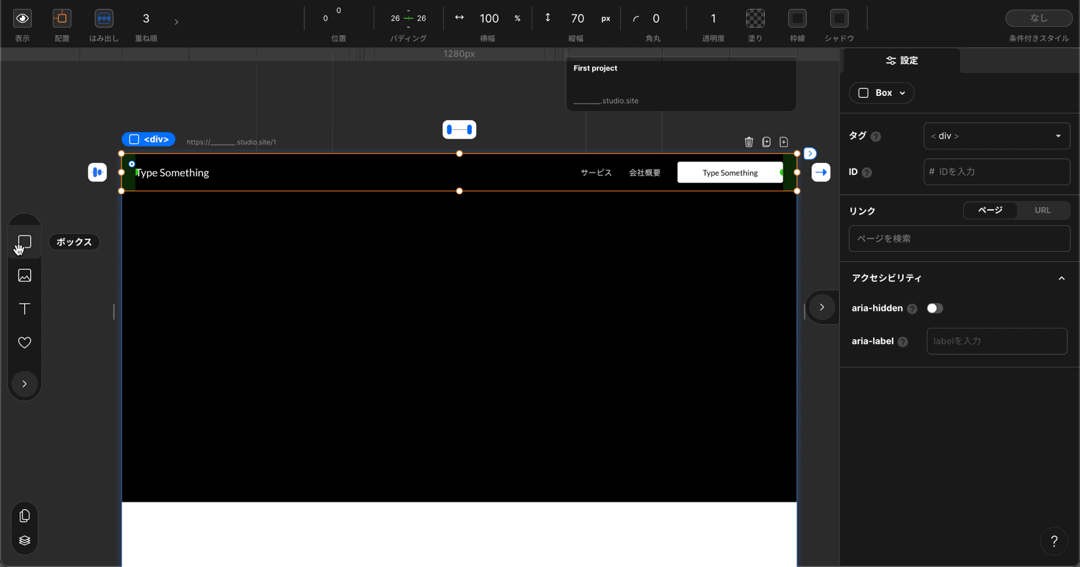Expand the right panel chevron button

[822, 307]
